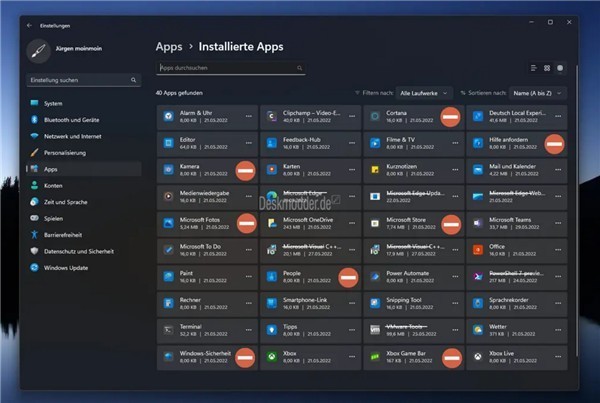The width and height of the screenshot is (600, 403).
Task: Switch to grid view layout
Action: (x=547, y=68)
